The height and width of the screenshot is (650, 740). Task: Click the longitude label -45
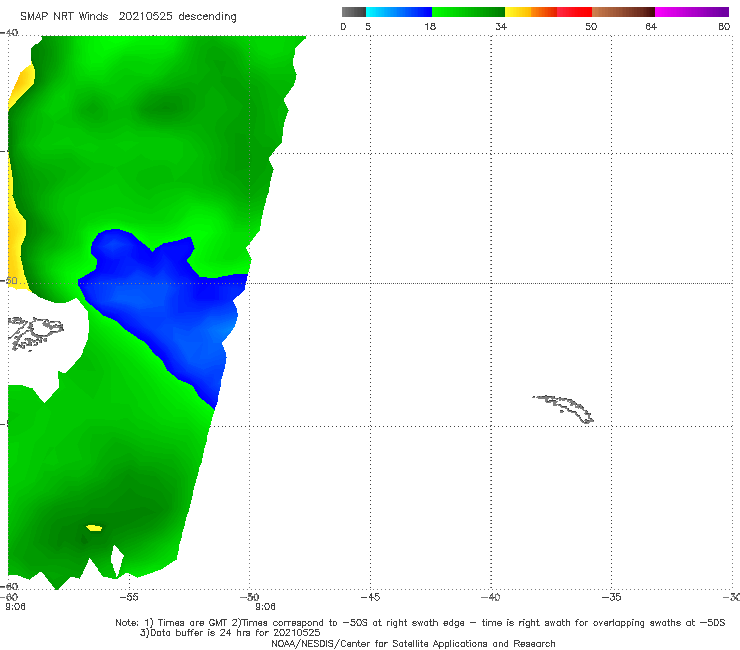point(370,598)
